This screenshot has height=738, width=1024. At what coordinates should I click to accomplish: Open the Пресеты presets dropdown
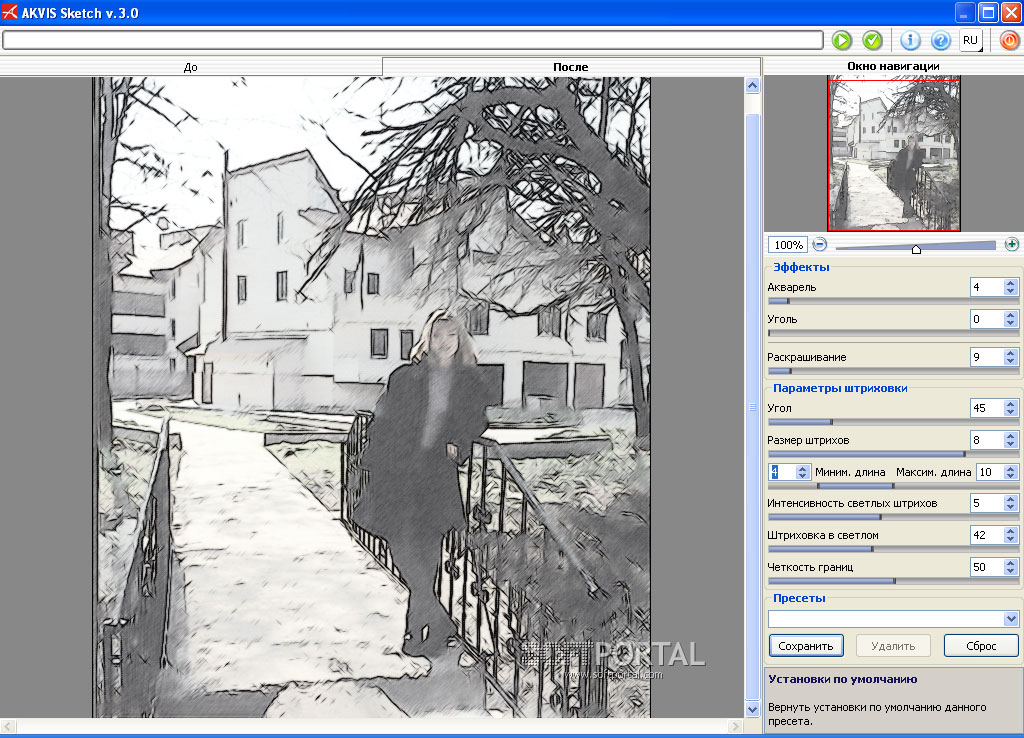pyautogui.click(x=1012, y=618)
